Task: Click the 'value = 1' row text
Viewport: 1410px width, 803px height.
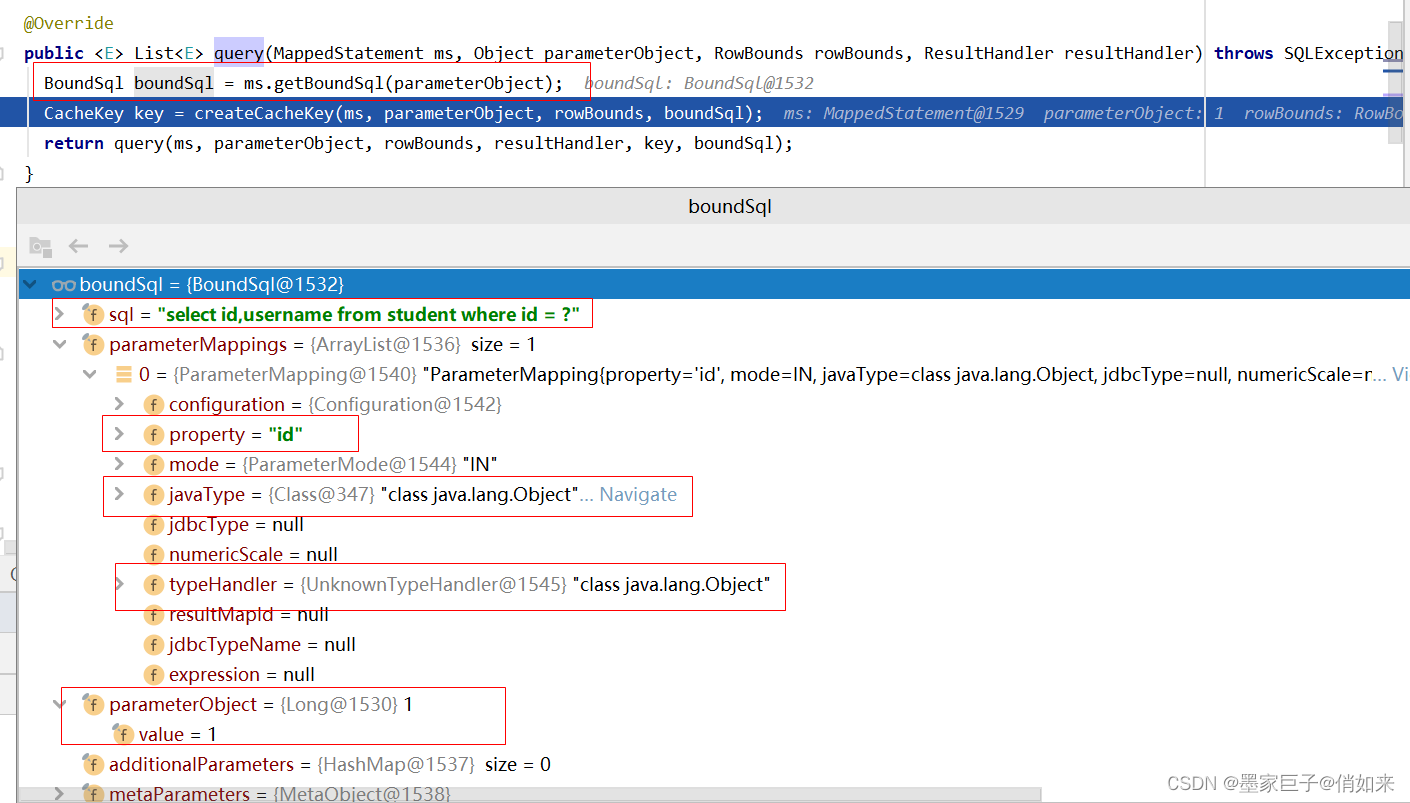Action: (178, 735)
